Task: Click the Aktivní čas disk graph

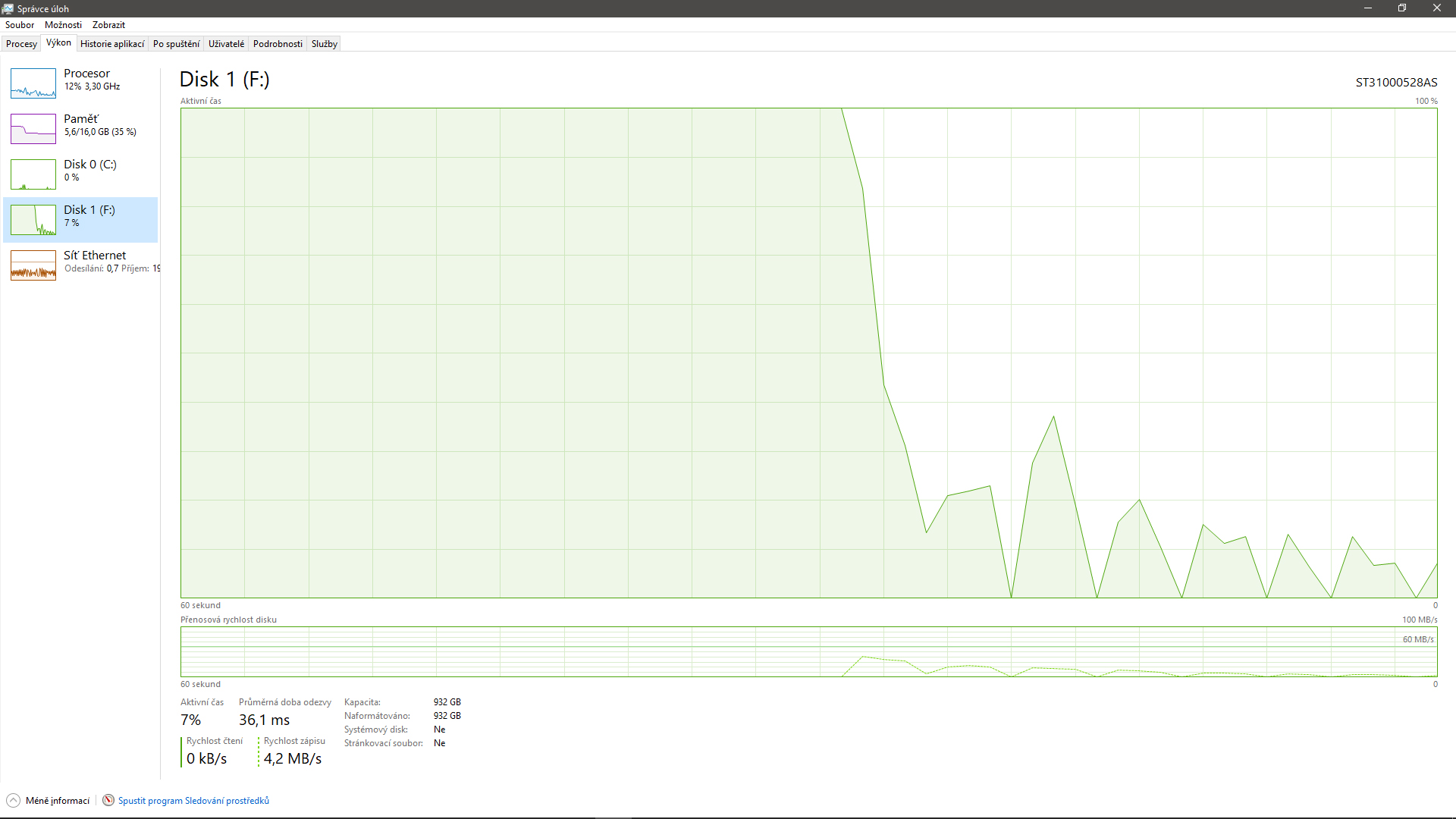Action: [808, 353]
